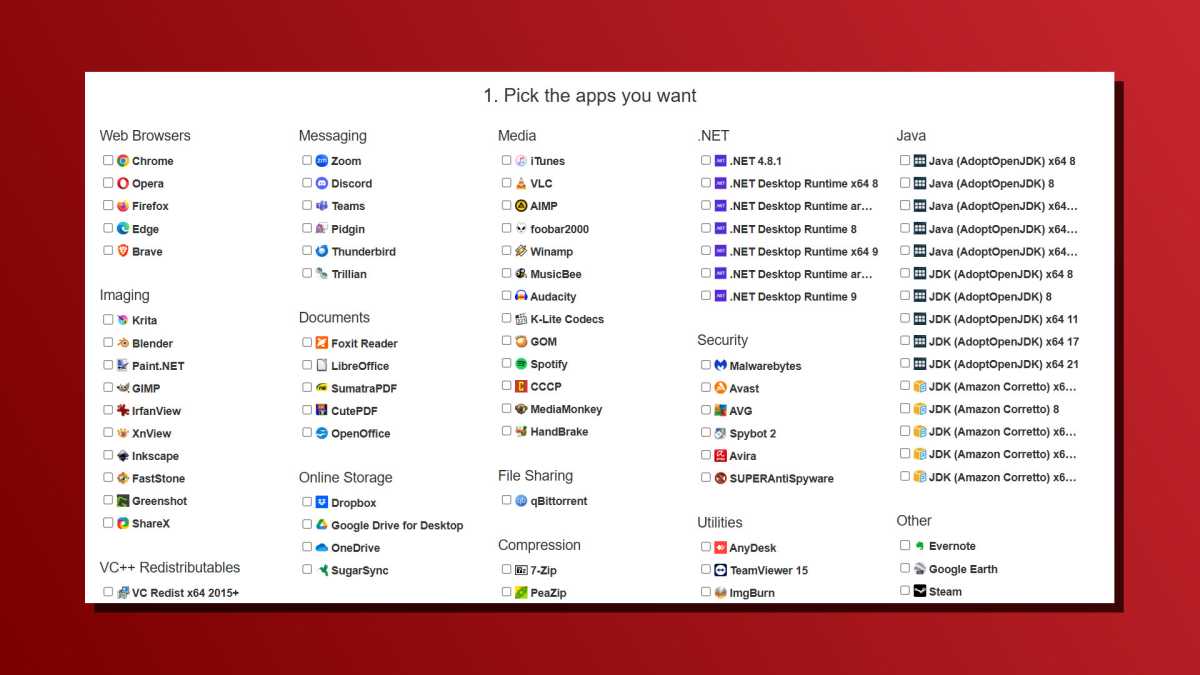Screen dimensions: 1200x675
Task: Click the OneDrive cloud icon
Action: tap(322, 547)
